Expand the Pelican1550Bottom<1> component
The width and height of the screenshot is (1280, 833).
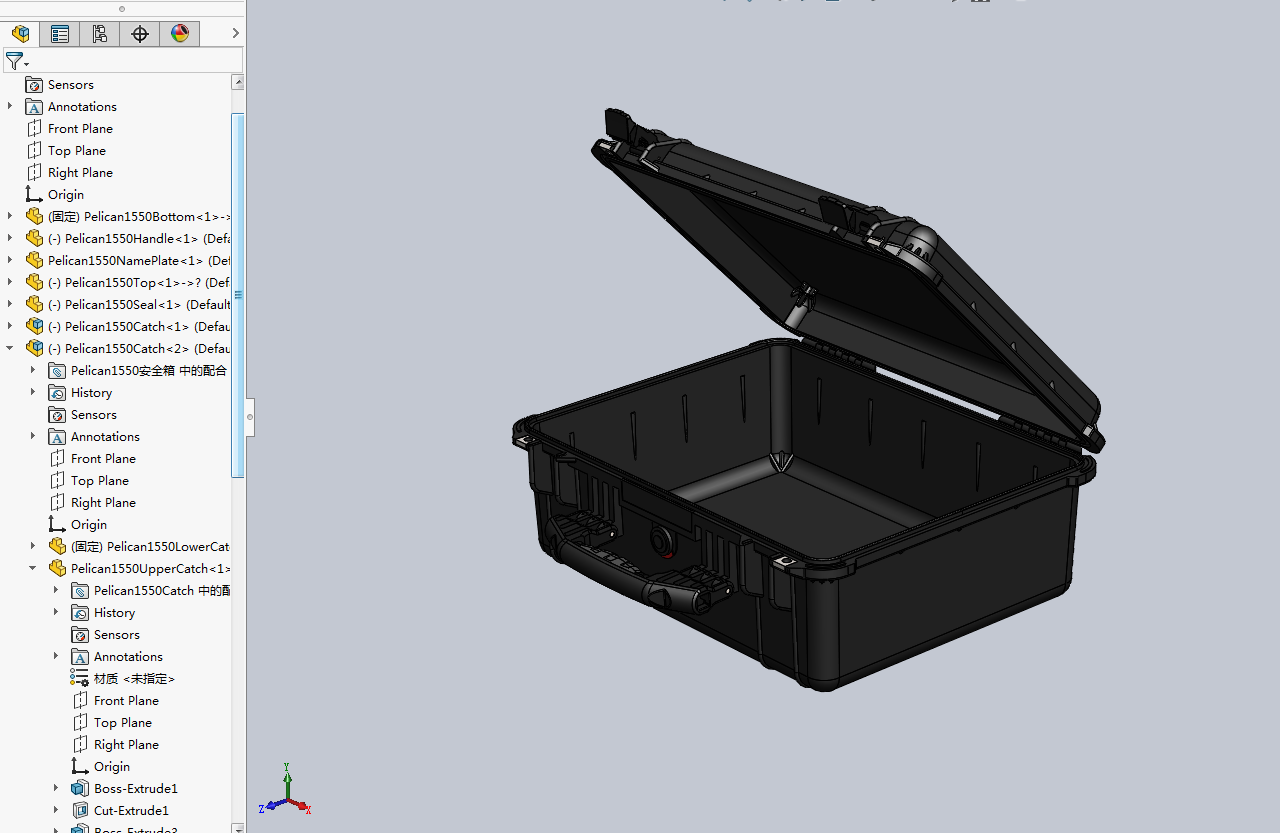(x=10, y=217)
